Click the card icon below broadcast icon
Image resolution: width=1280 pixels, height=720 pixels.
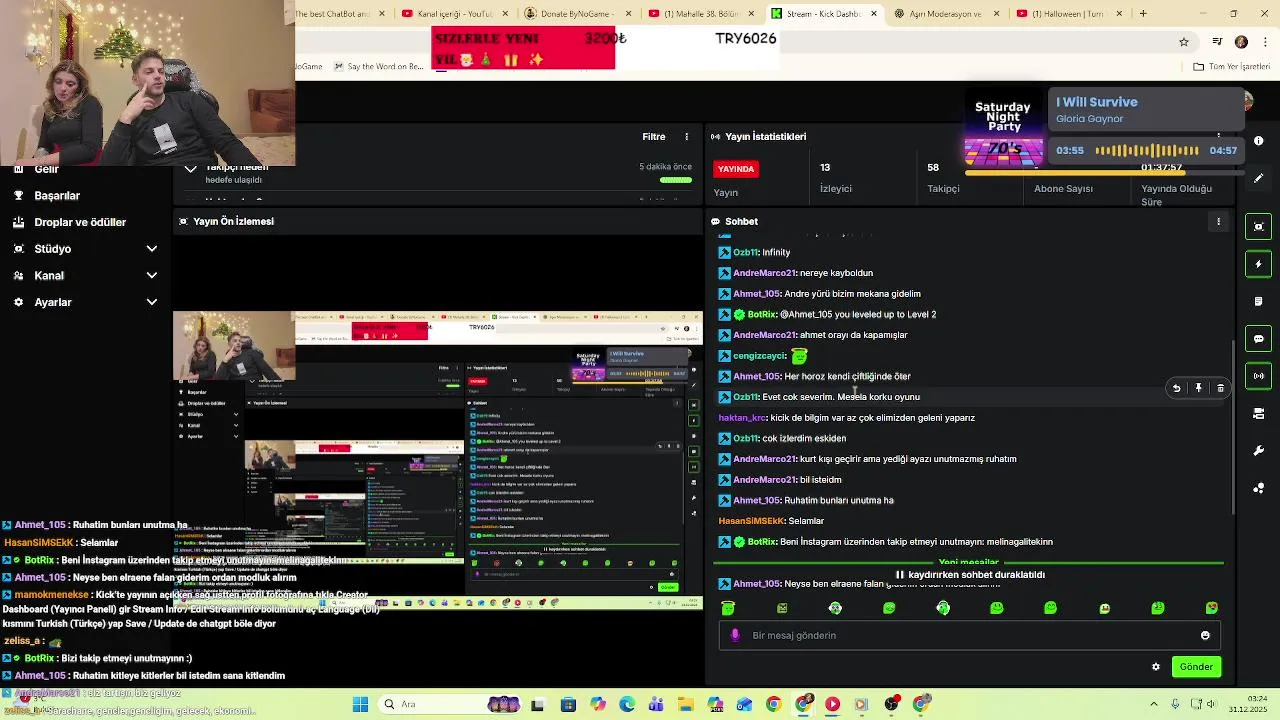(1258, 413)
